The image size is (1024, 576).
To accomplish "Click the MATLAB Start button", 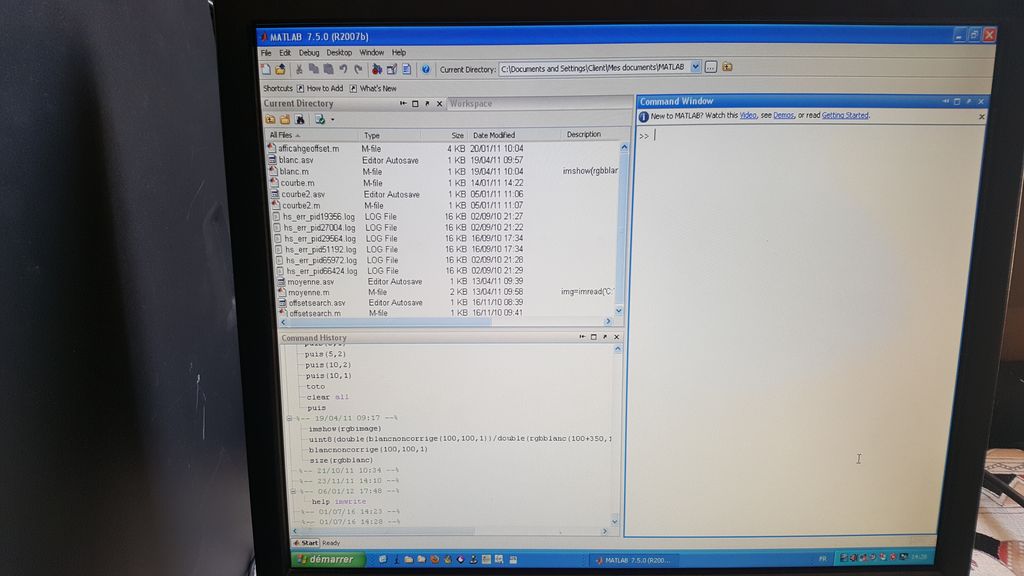I will point(305,543).
